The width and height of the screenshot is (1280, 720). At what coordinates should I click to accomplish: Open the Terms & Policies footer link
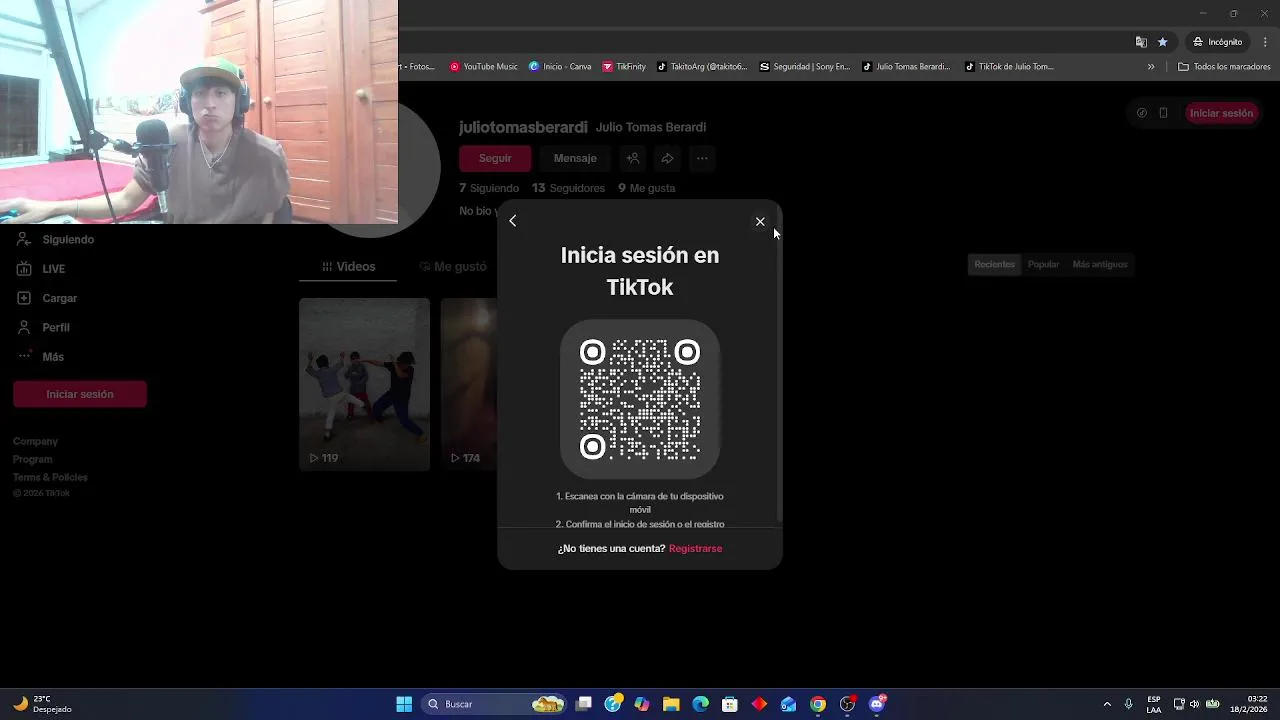(50, 477)
